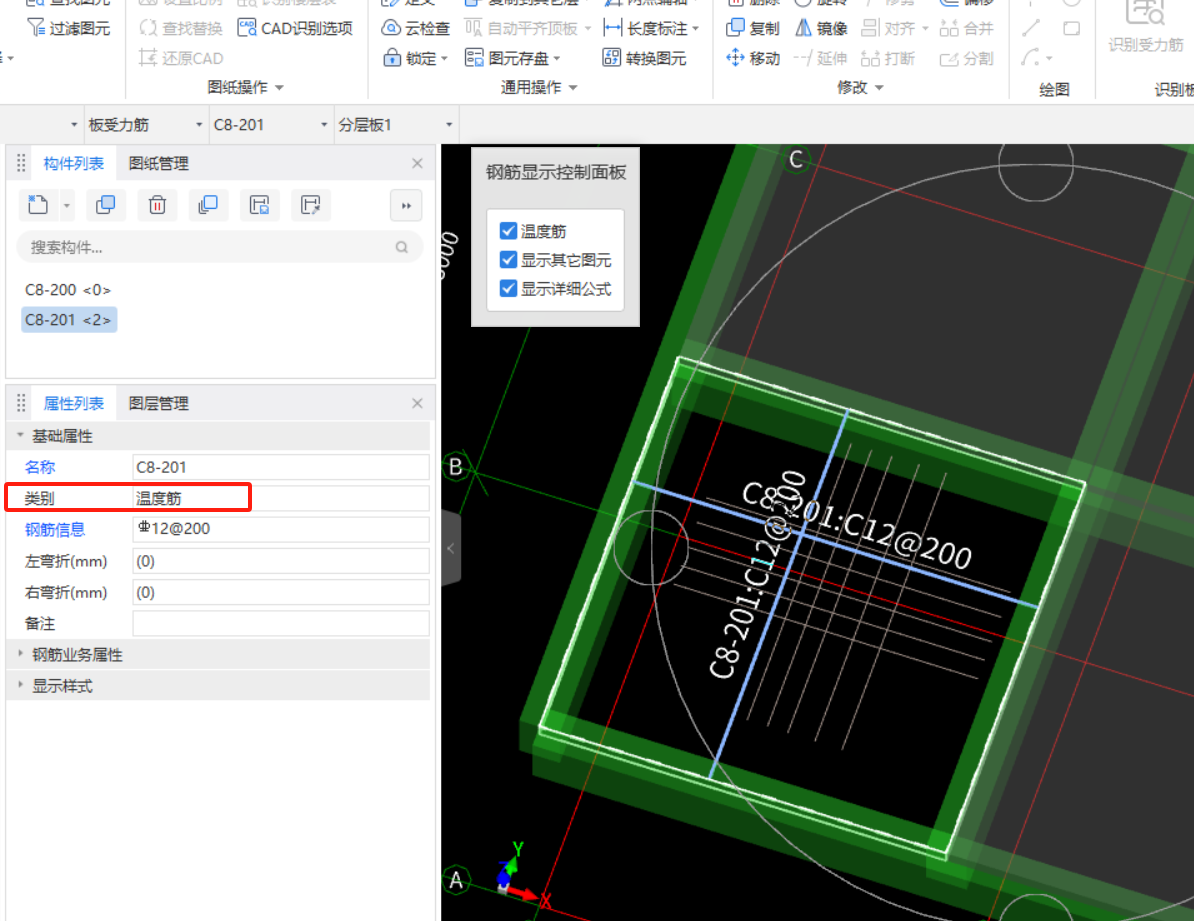
Task: Open 图元存盘 save element tool
Action: coord(512,58)
